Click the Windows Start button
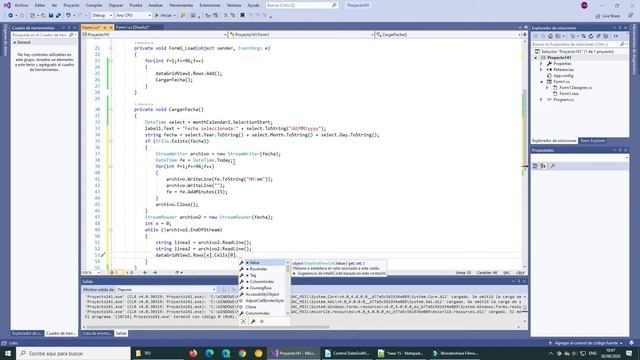The height and width of the screenshot is (360, 640). tap(7, 353)
